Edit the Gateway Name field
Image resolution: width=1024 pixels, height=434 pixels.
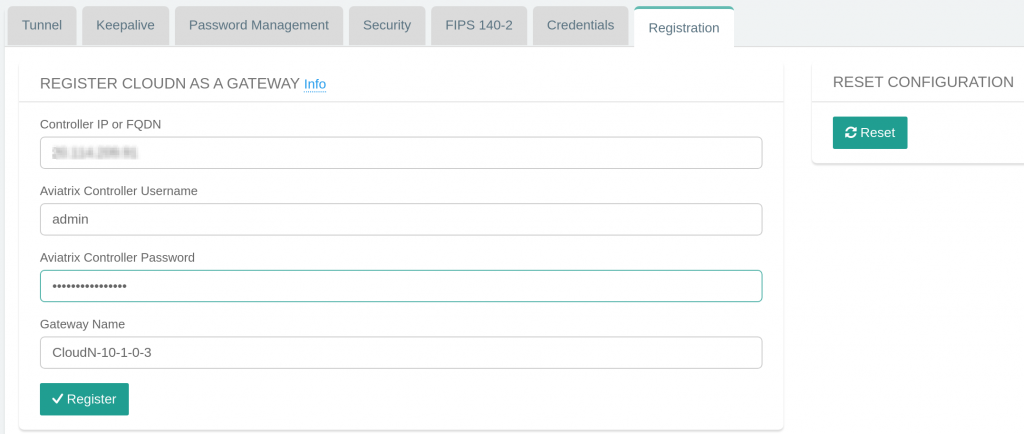401,352
